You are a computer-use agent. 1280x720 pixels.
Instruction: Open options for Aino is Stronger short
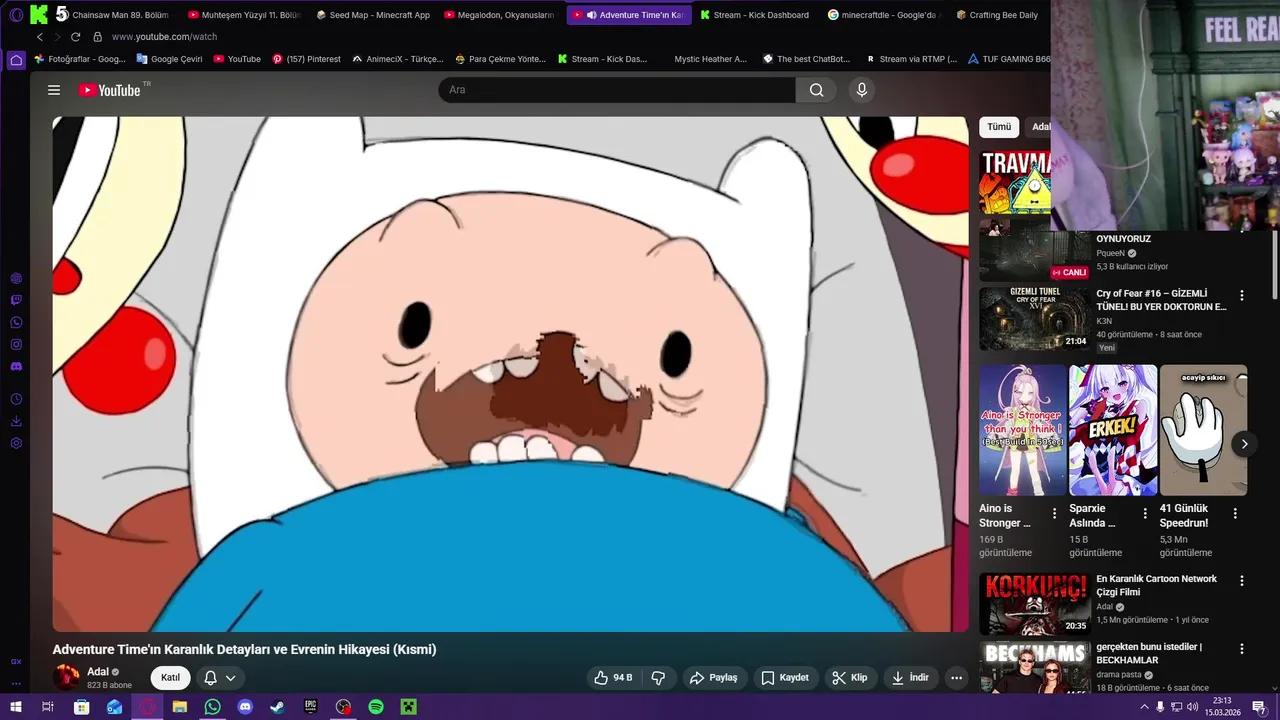(1054, 514)
